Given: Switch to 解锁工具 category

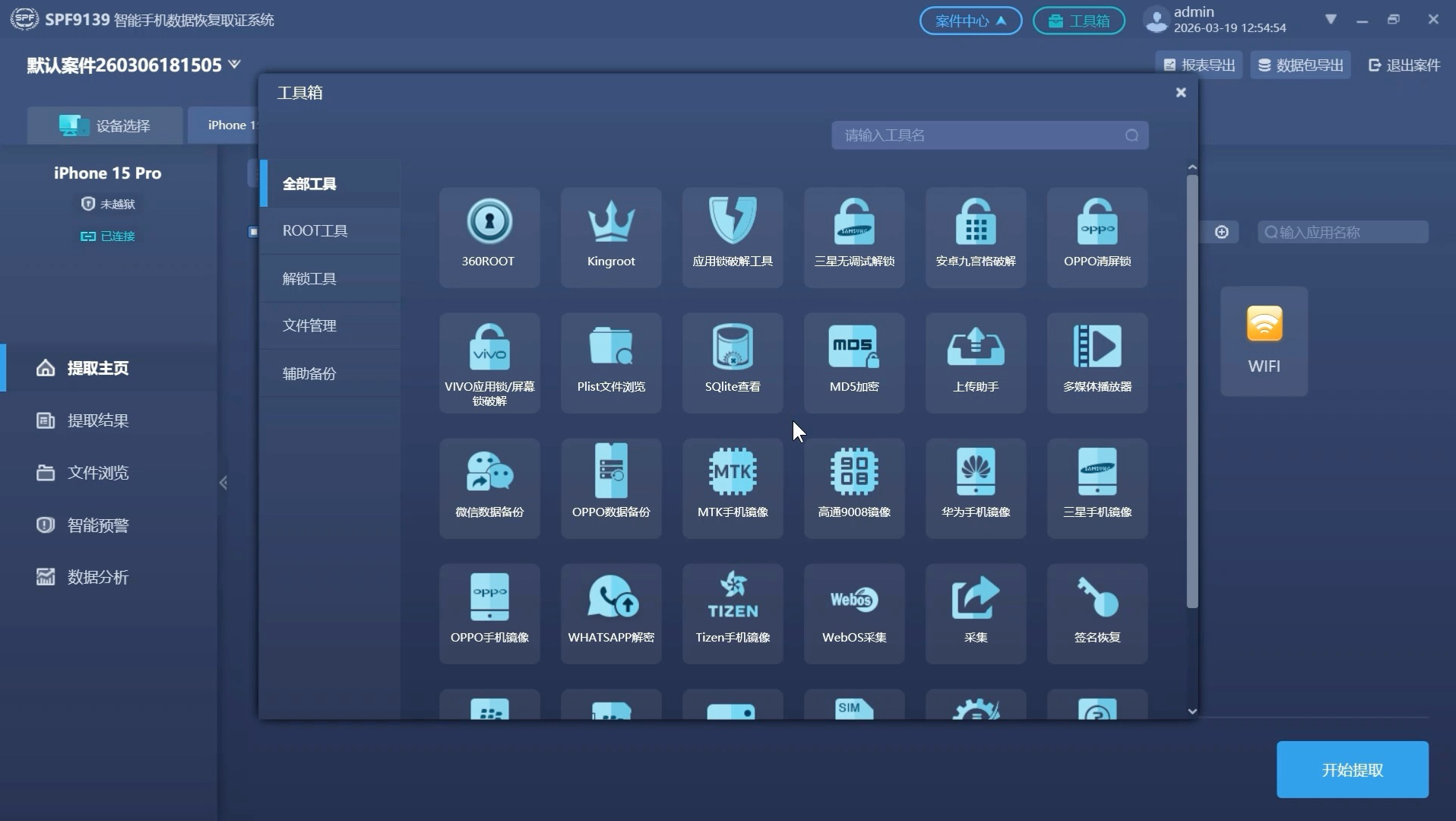Looking at the screenshot, I should [330, 278].
